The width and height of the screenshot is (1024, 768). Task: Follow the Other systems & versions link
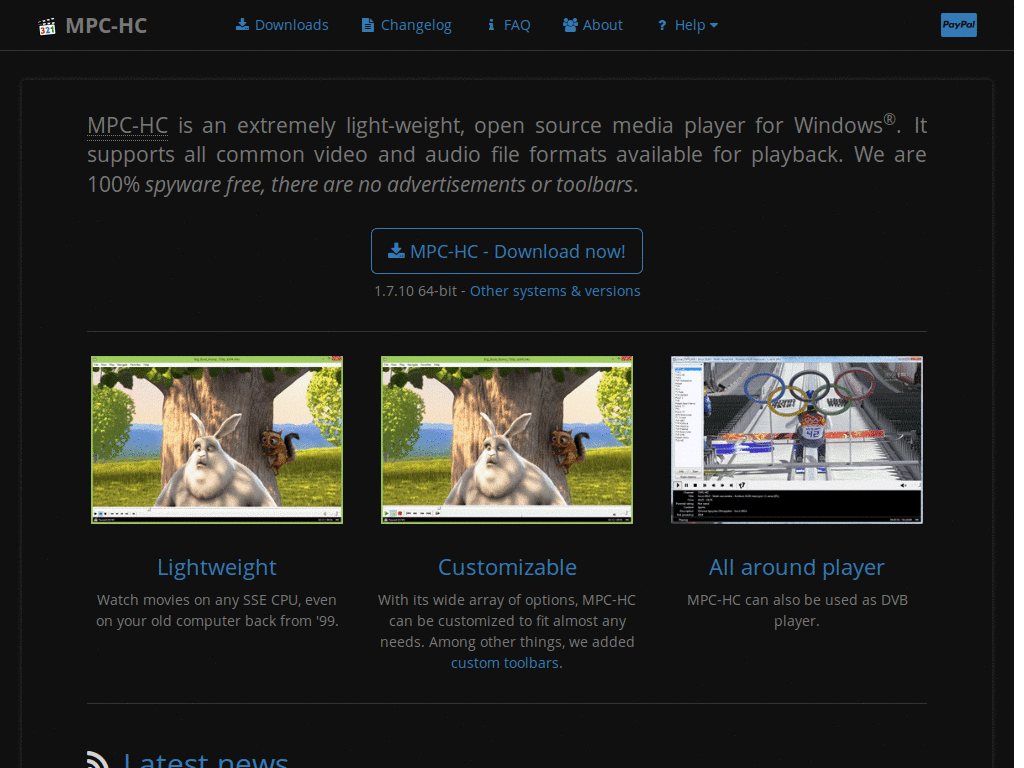(x=555, y=291)
